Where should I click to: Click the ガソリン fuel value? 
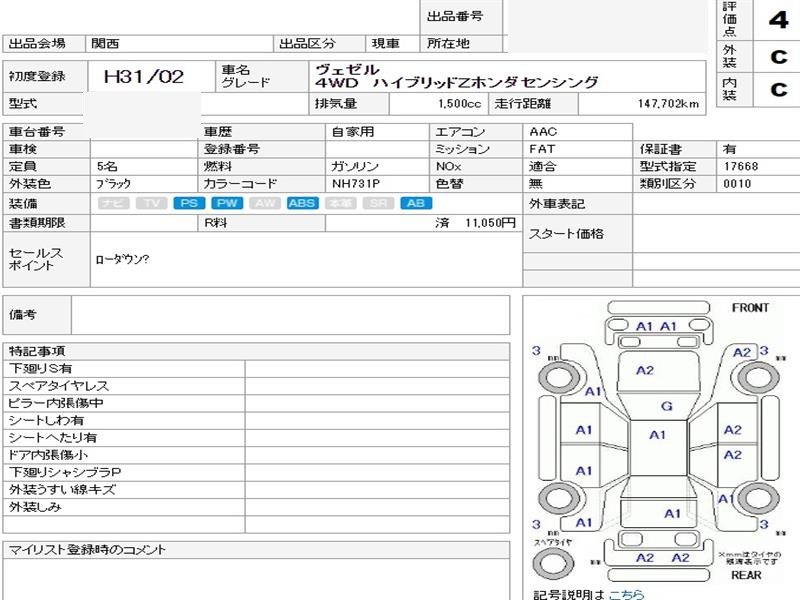pyautogui.click(x=355, y=166)
